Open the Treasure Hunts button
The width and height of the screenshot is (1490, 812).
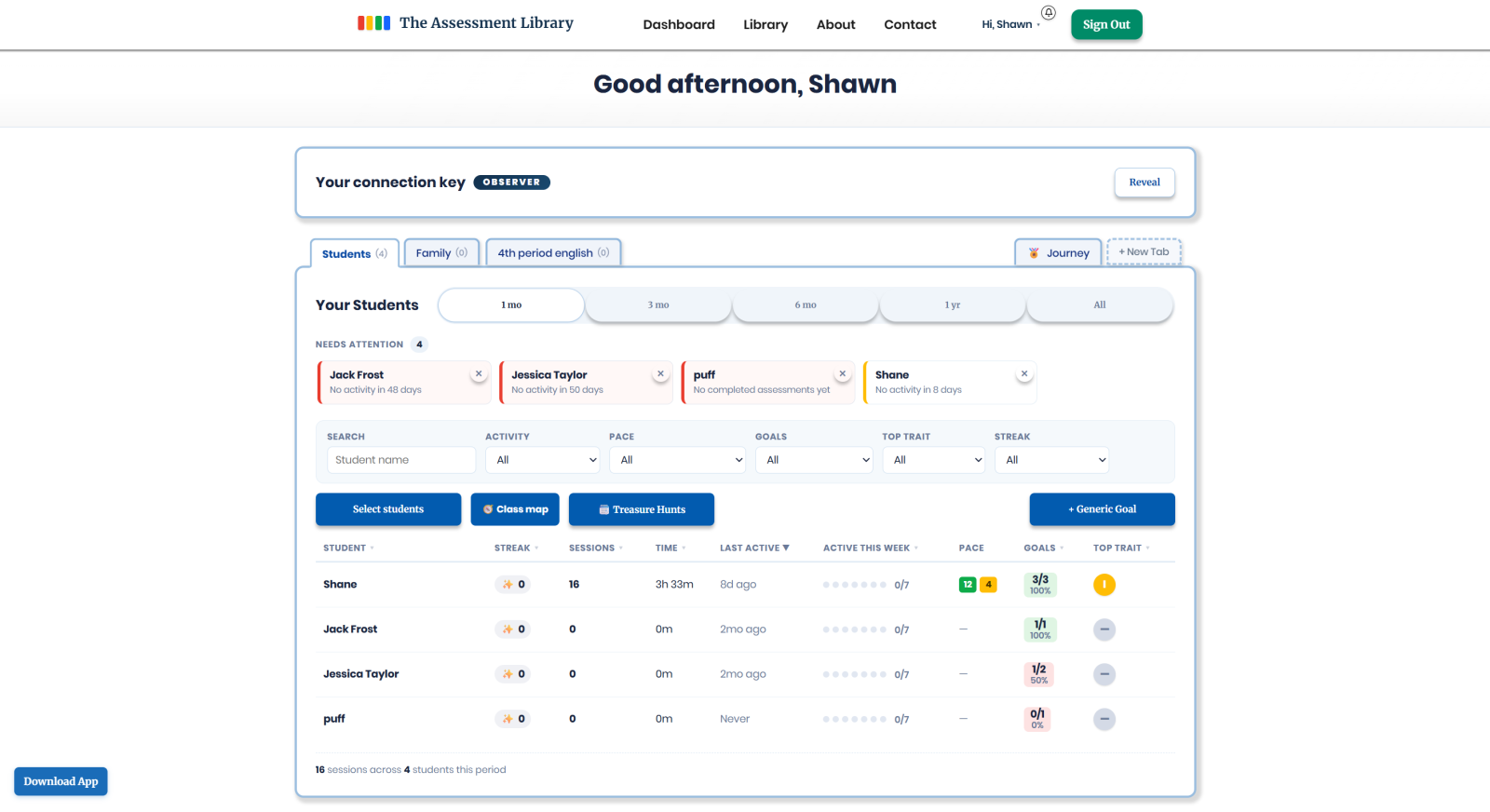point(642,509)
